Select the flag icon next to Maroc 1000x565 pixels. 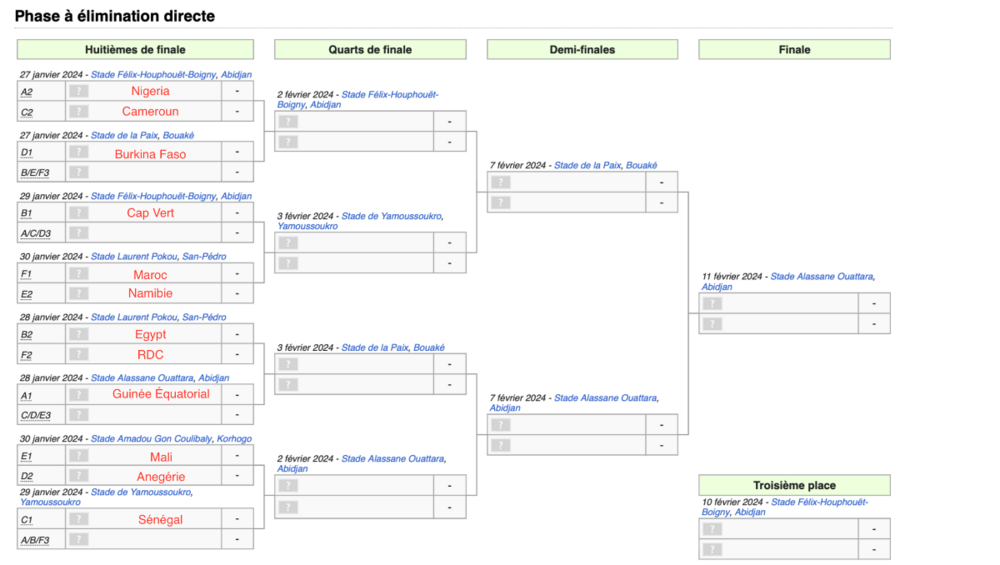79,274
